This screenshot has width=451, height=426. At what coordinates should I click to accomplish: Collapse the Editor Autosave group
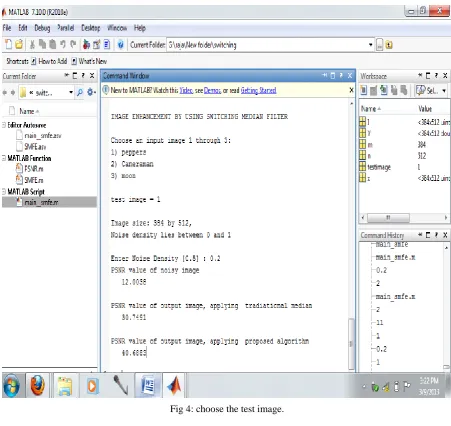4,125
